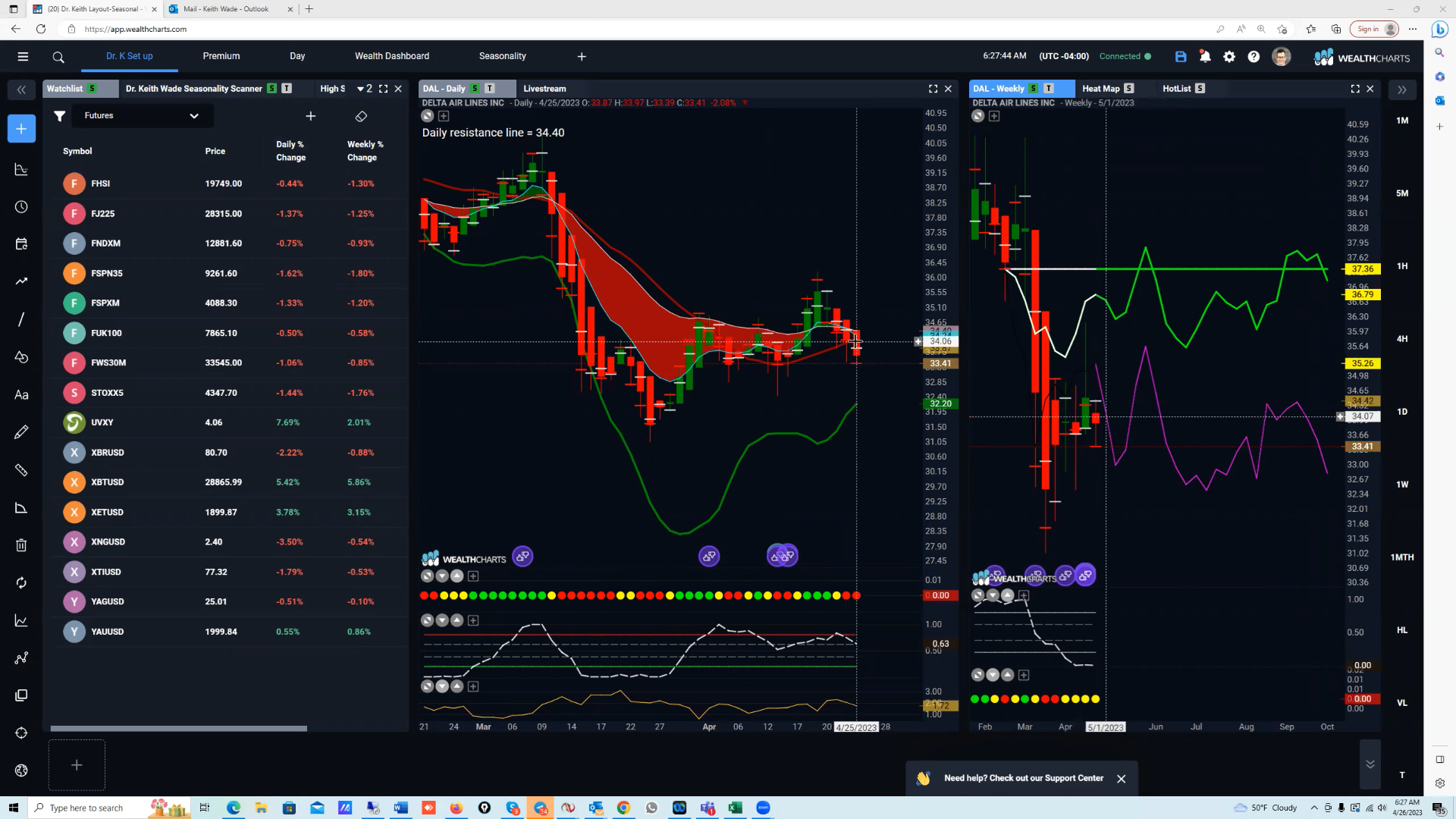Select the 1H timeframe button
This screenshot has height=819, width=1456.
click(x=1401, y=266)
